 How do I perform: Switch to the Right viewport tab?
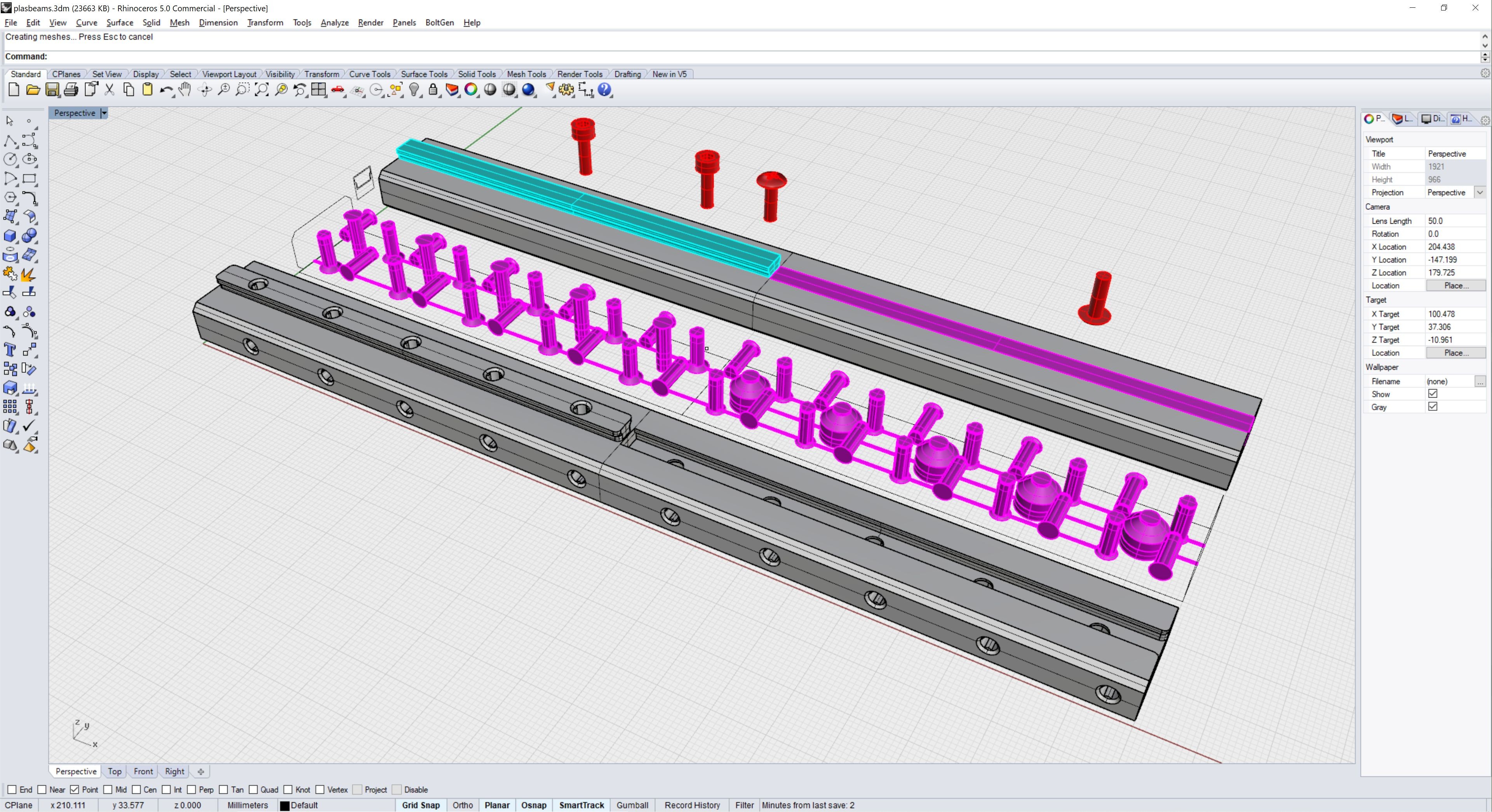click(174, 772)
